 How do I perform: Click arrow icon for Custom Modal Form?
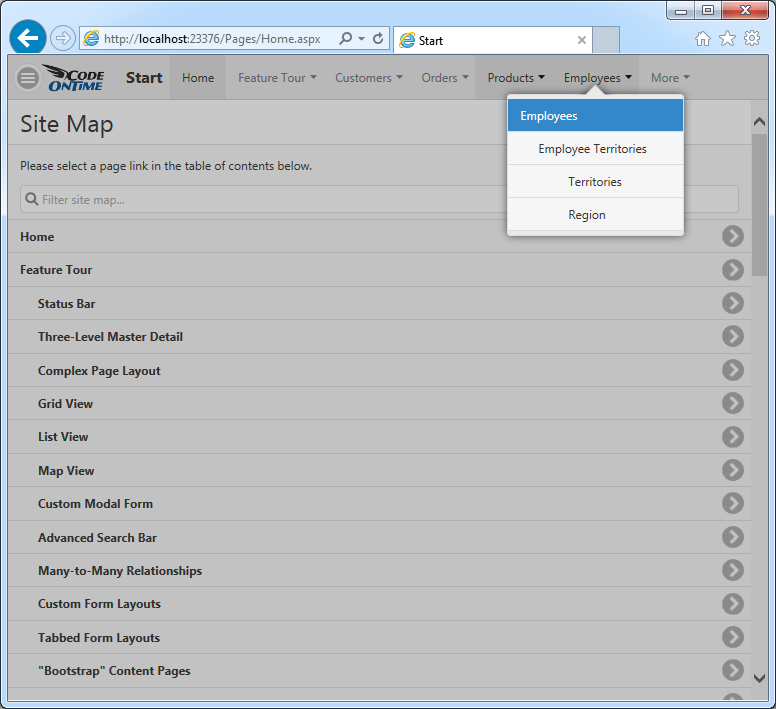coord(733,503)
